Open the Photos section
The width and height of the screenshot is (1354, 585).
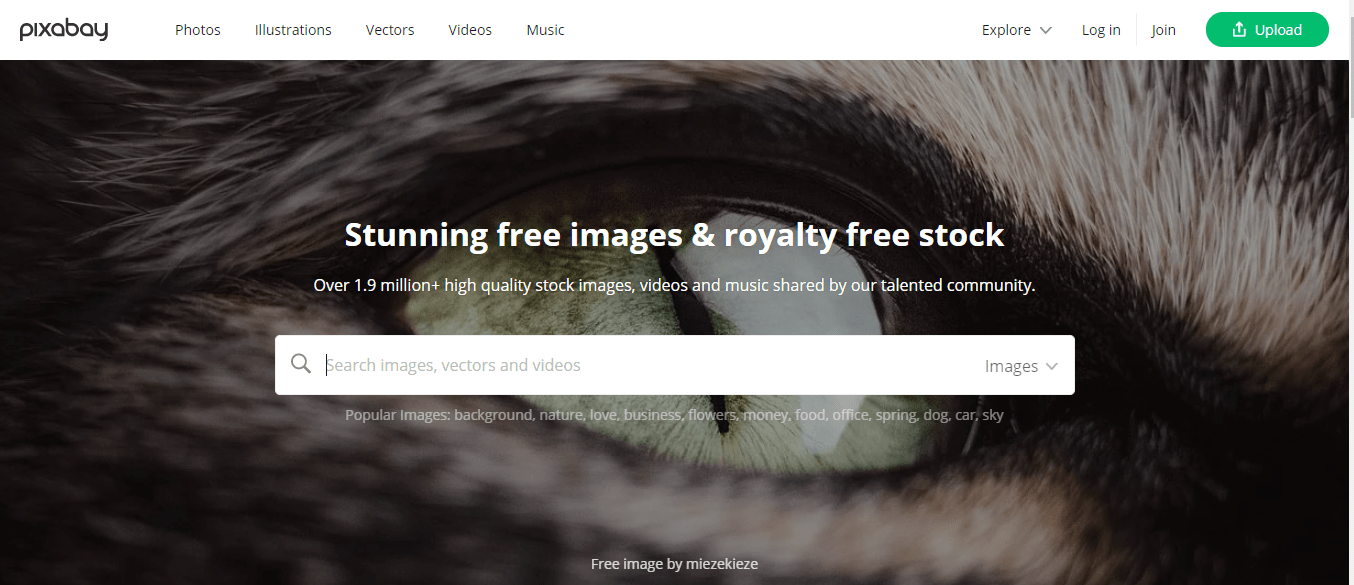coord(198,30)
